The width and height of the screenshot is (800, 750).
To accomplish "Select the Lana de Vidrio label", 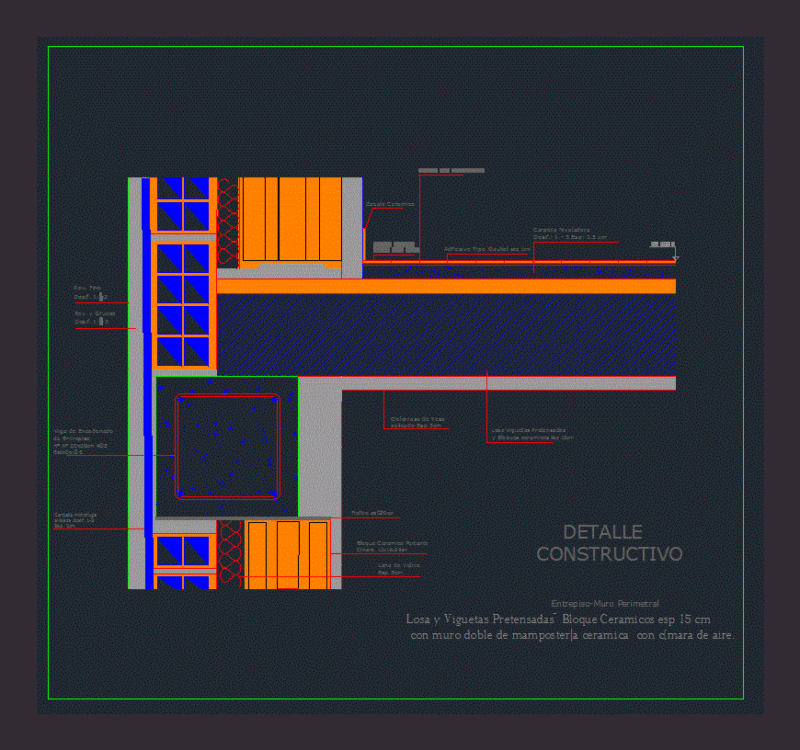I will click(398, 569).
